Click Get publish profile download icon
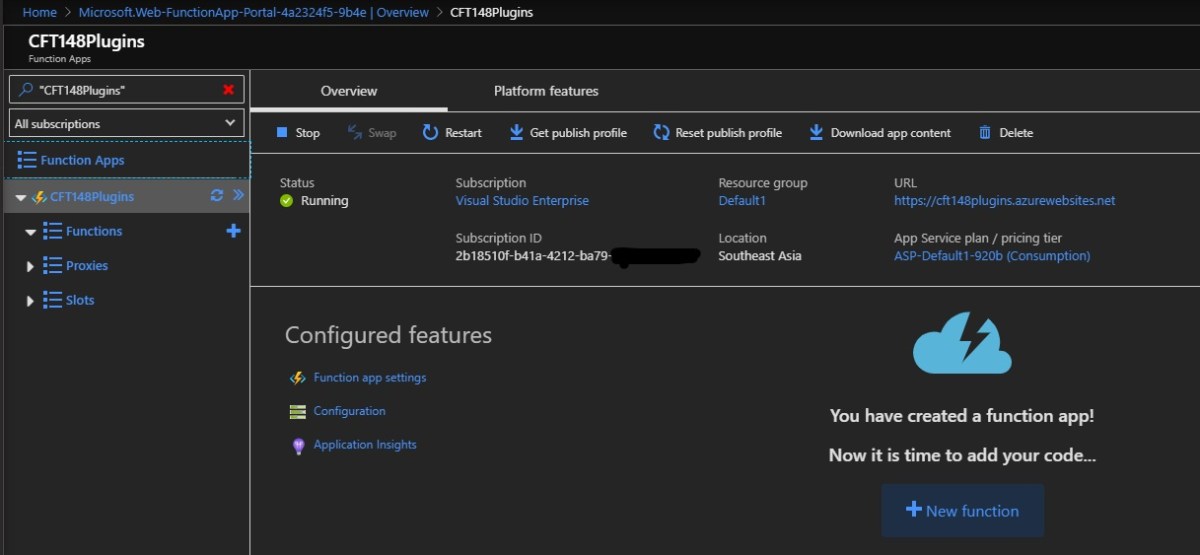The height and width of the screenshot is (555, 1200). (516, 133)
